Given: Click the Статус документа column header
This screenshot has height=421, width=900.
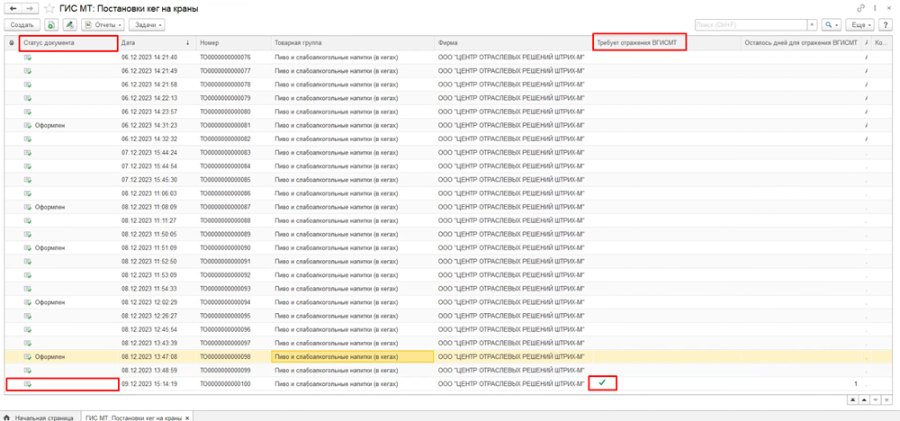Looking at the screenshot, I should click(x=68, y=43).
